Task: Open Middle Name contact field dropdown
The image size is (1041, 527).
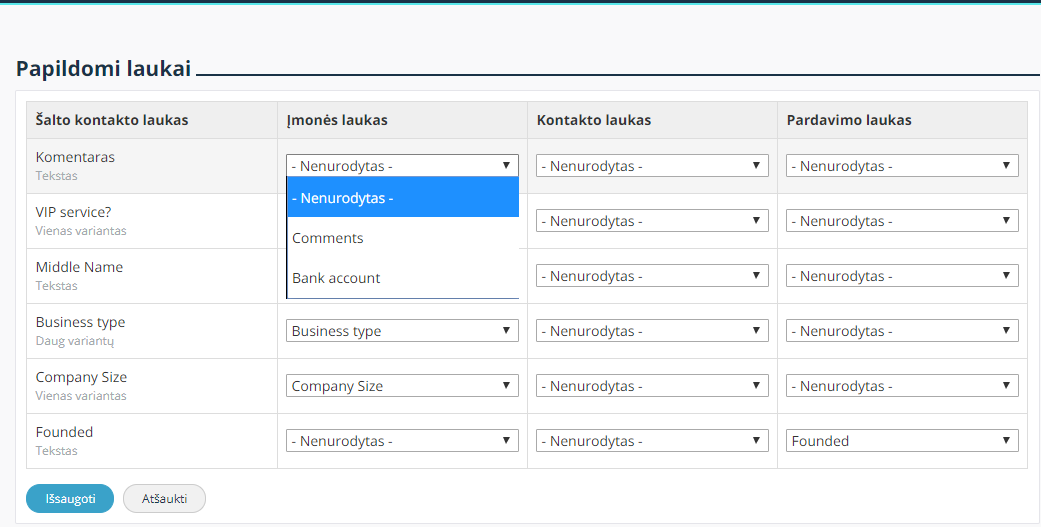Action: pos(652,276)
